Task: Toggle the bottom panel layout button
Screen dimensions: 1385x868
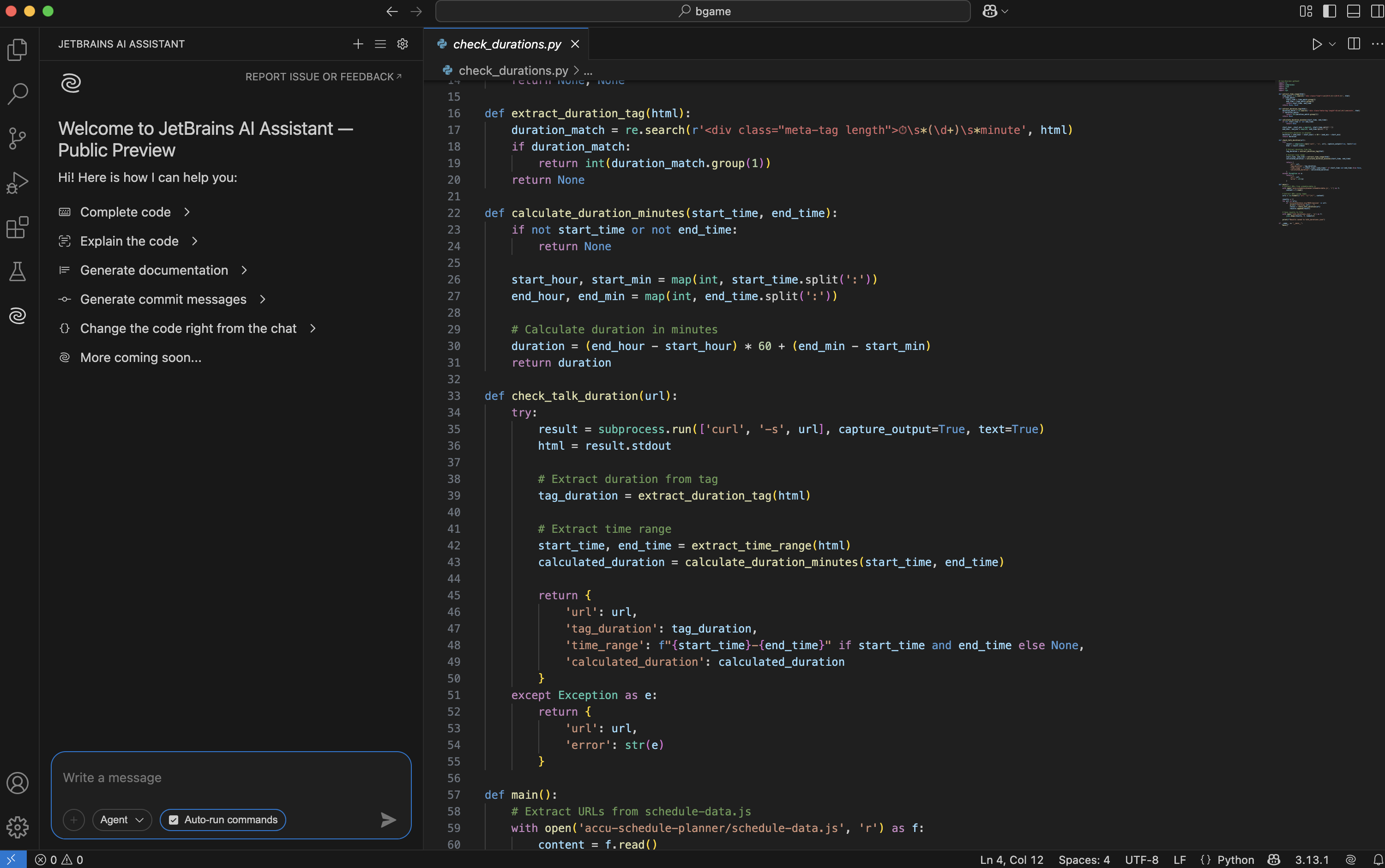Action: tap(1353, 11)
